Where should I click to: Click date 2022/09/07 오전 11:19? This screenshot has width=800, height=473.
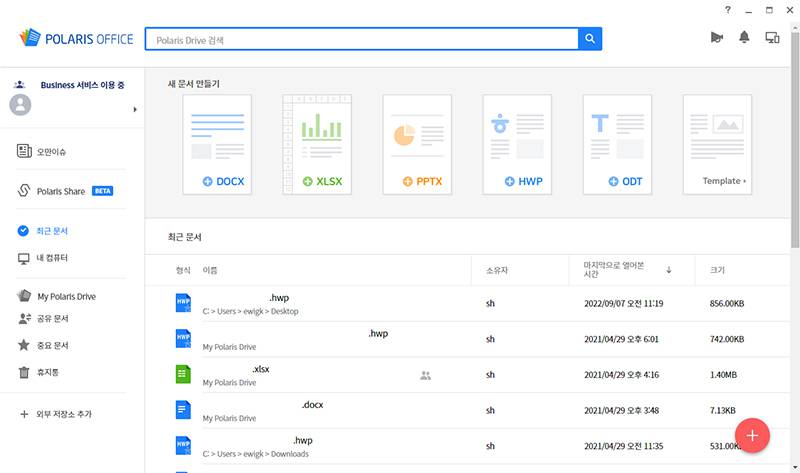click(x=623, y=303)
